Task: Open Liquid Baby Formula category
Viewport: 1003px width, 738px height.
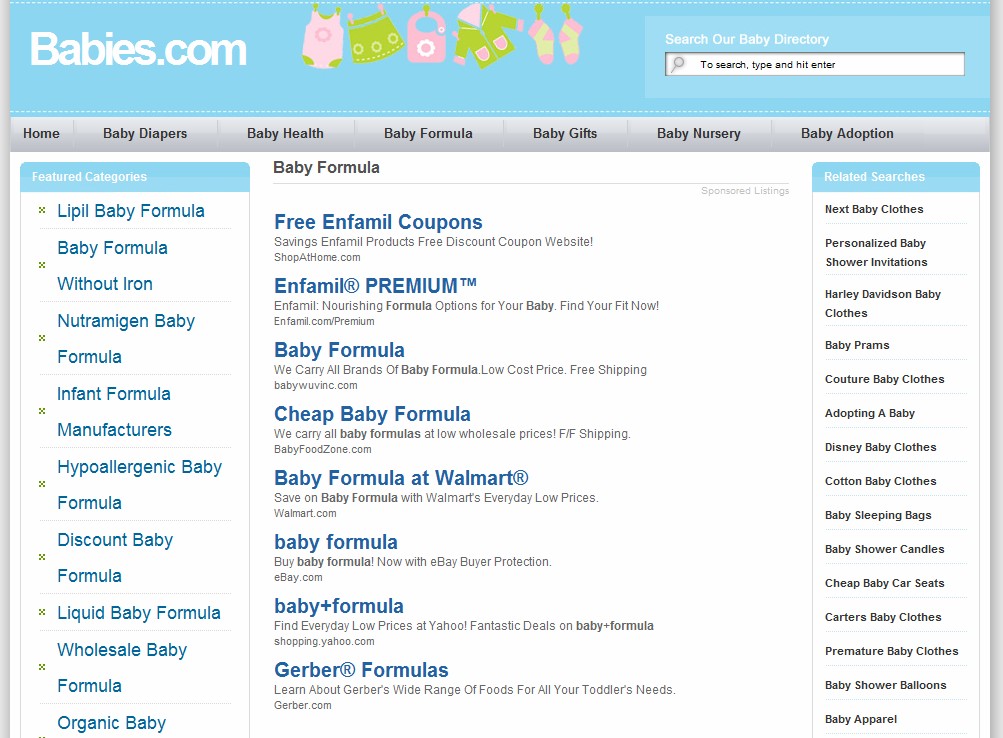Action: coord(139,613)
